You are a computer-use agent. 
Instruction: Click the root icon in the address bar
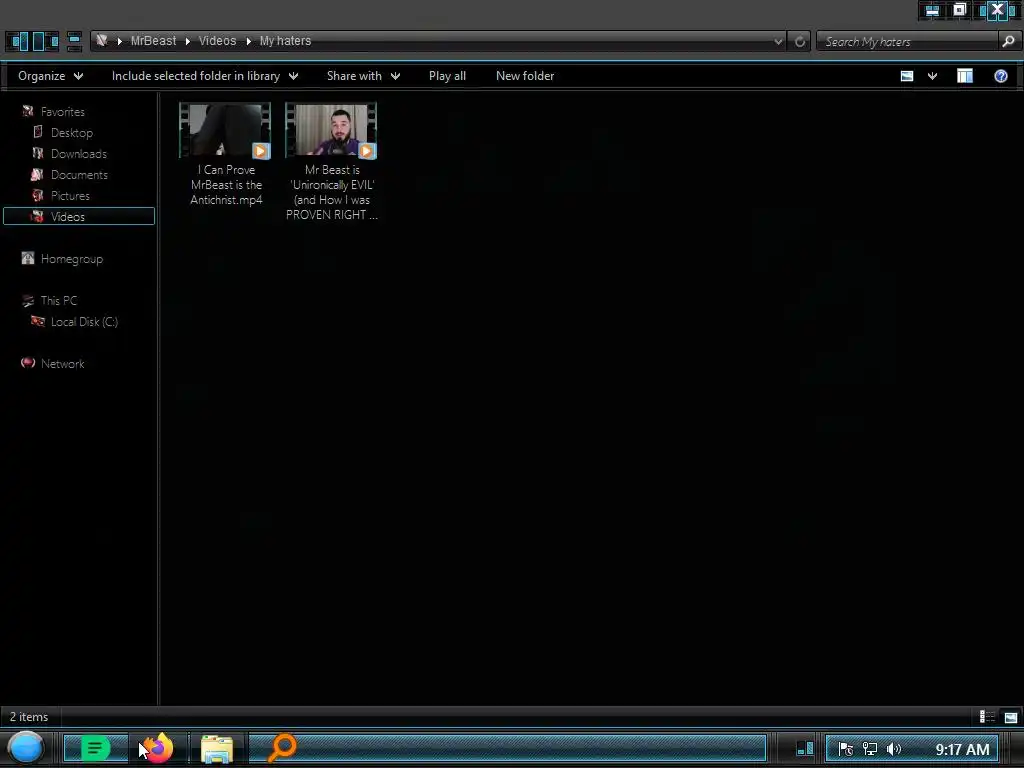click(102, 40)
